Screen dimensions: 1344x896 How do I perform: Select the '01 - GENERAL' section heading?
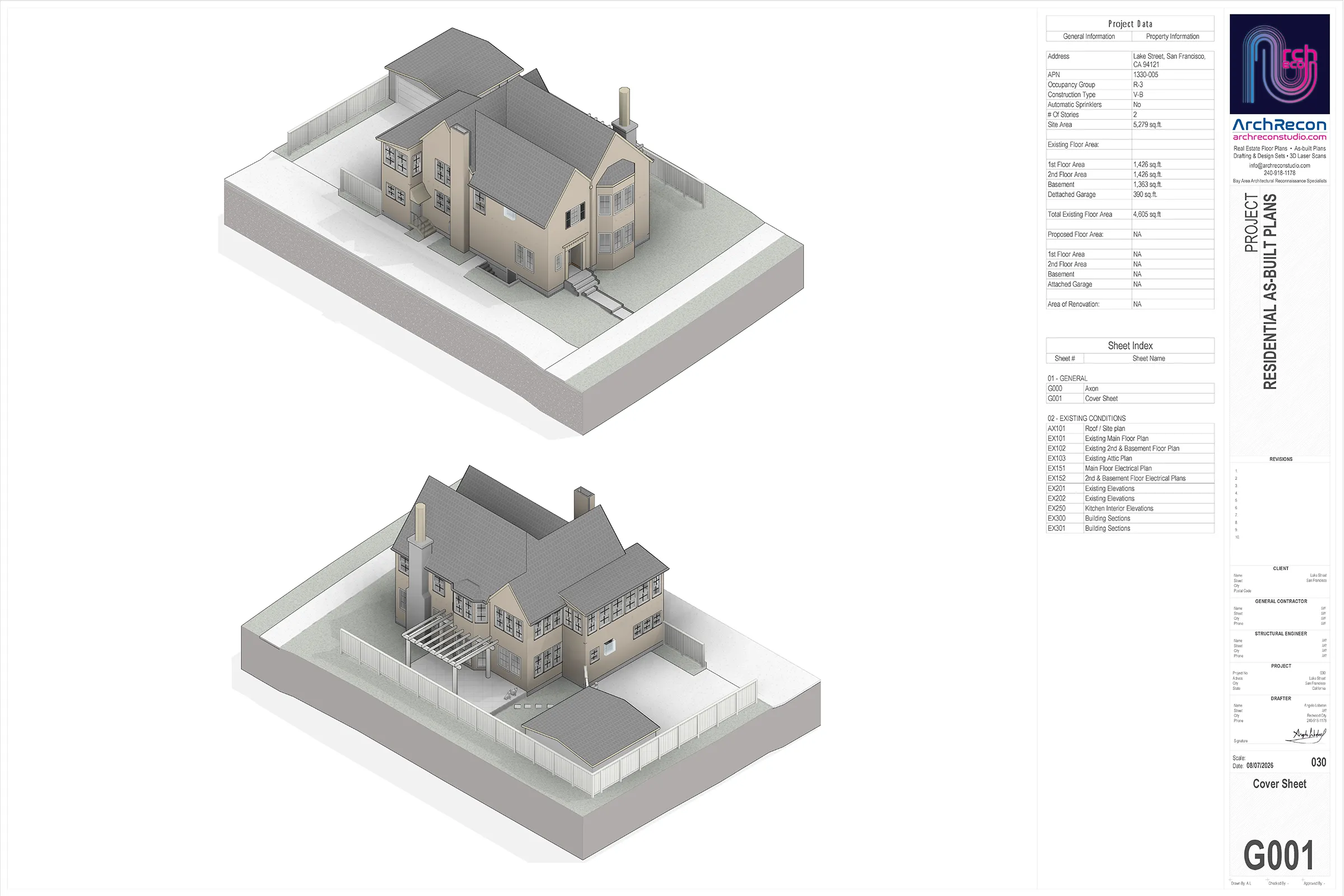[1067, 379]
